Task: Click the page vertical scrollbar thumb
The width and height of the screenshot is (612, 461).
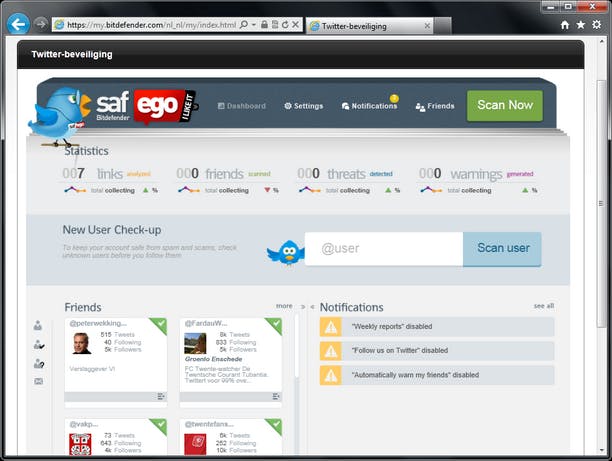Action: tap(601, 203)
